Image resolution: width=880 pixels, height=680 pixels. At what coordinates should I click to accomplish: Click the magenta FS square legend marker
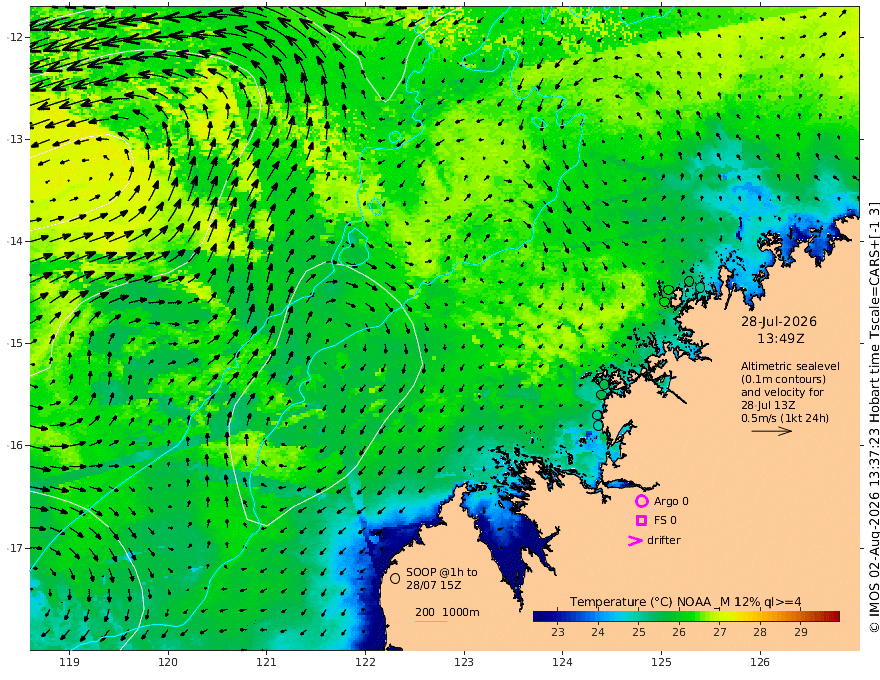[x=641, y=521]
